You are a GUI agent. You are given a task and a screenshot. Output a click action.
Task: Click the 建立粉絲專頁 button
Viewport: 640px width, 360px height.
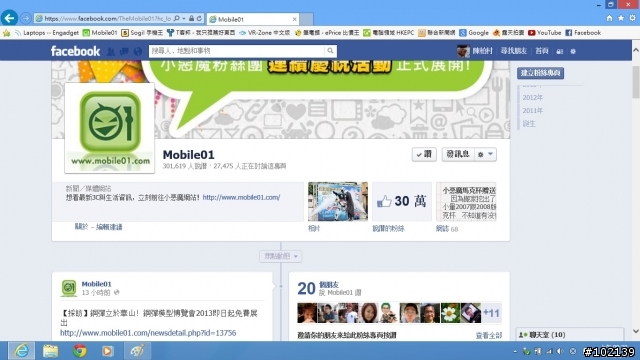tap(540, 73)
